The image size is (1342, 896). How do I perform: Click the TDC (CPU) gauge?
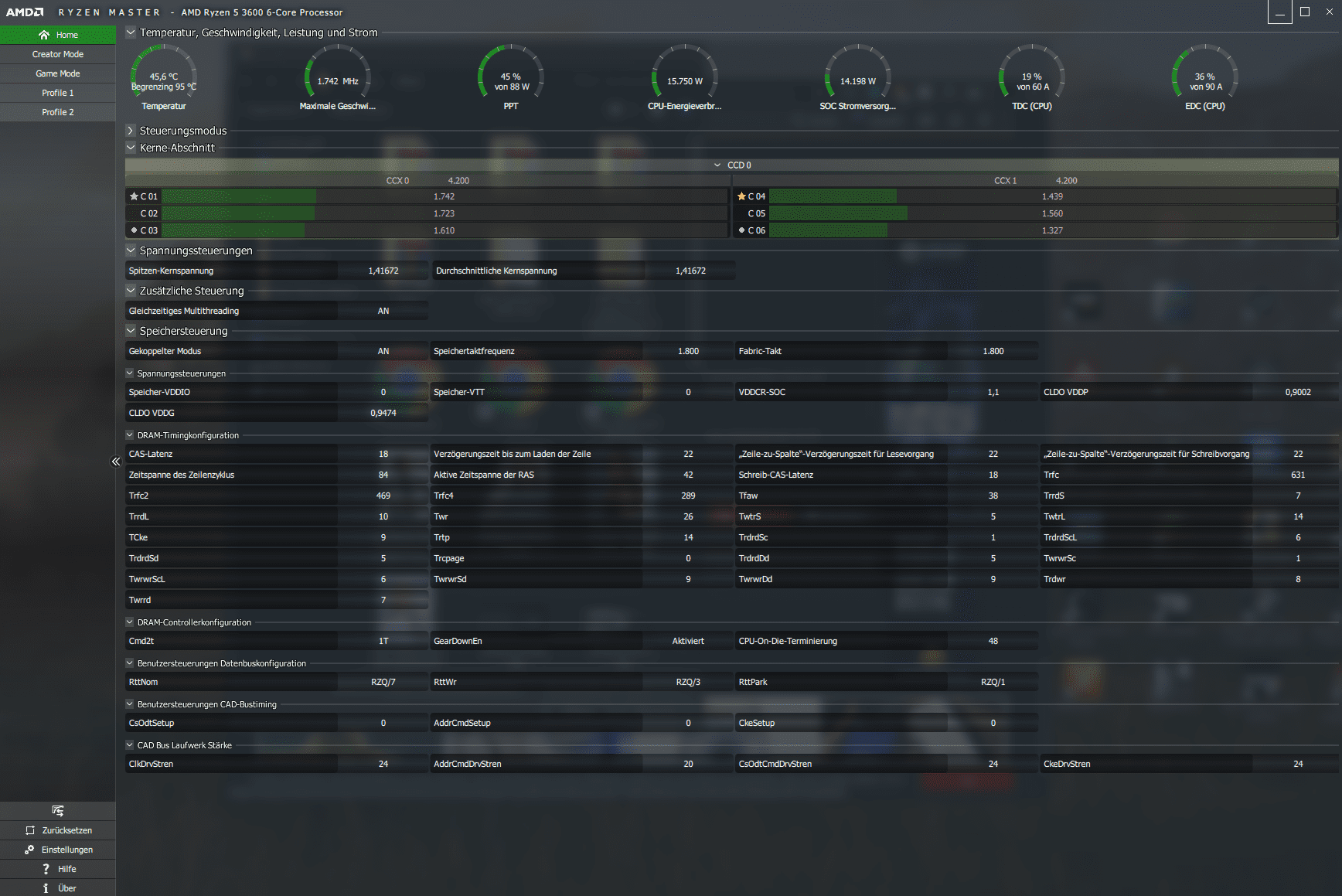(x=1032, y=77)
